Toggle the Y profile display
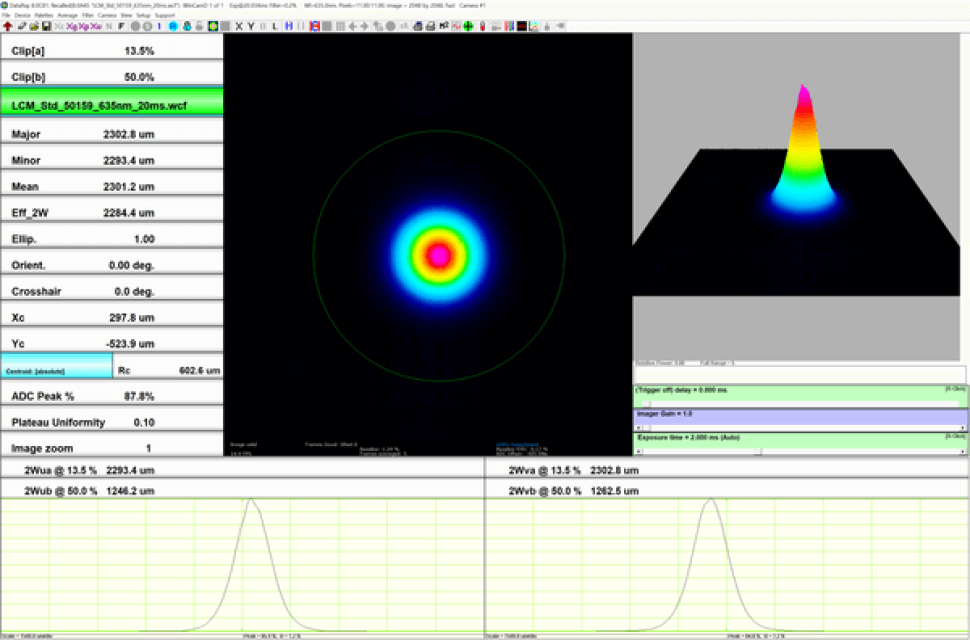 click(250, 28)
